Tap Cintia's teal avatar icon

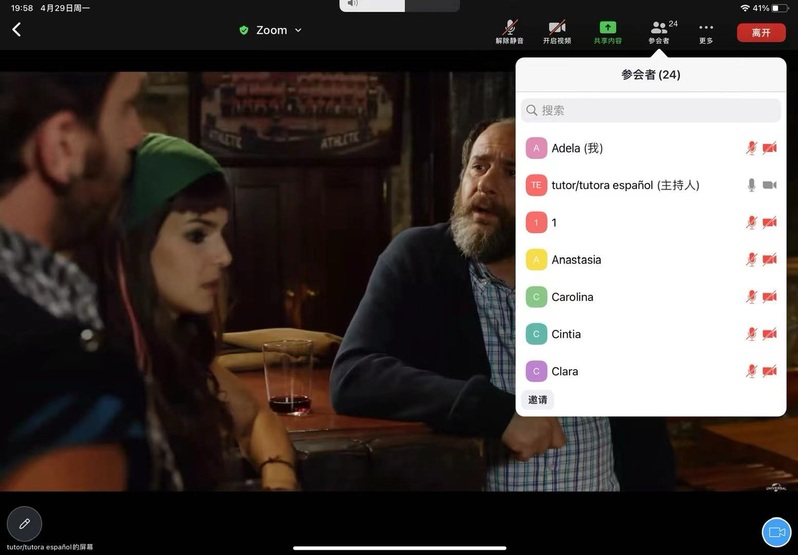(536, 334)
